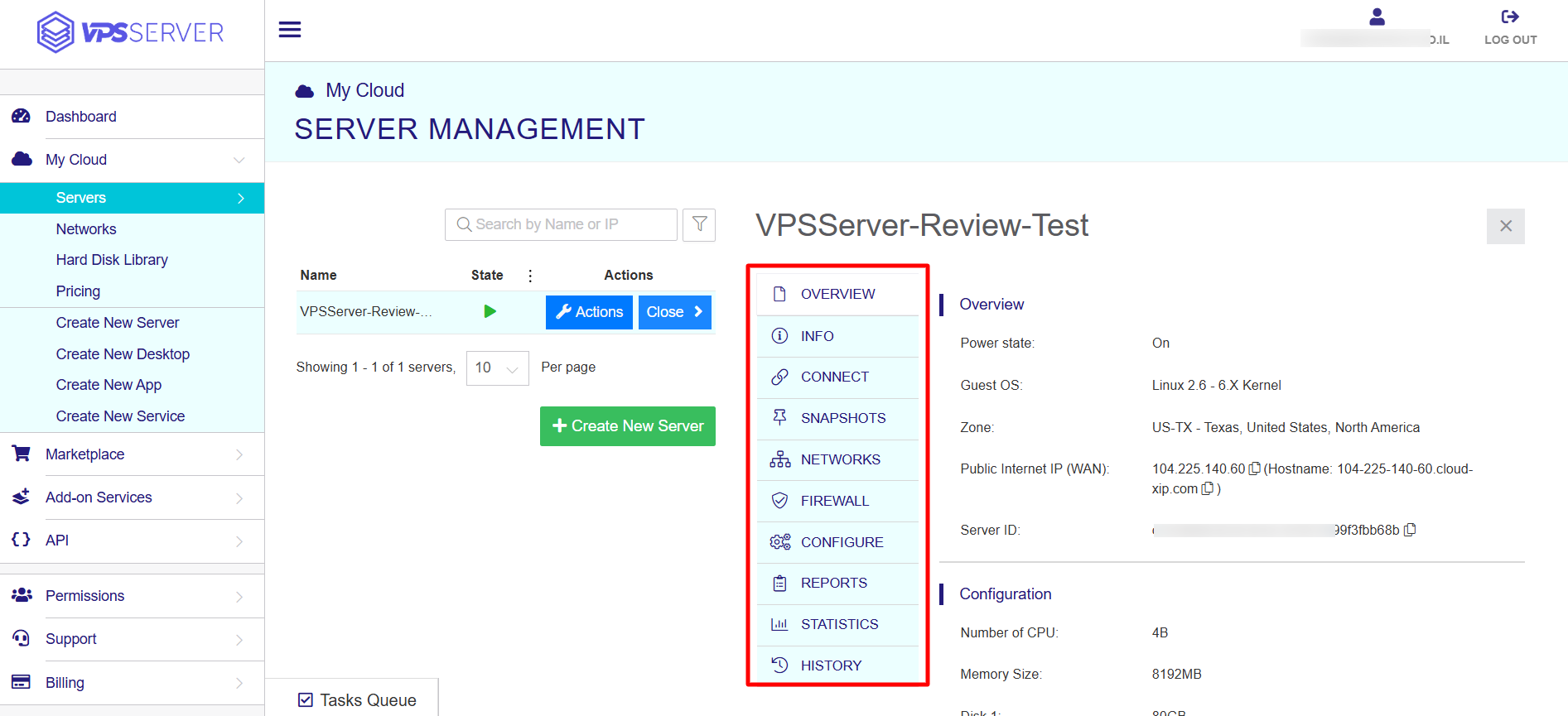
Task: Click the filter funnel icon
Action: (x=699, y=224)
